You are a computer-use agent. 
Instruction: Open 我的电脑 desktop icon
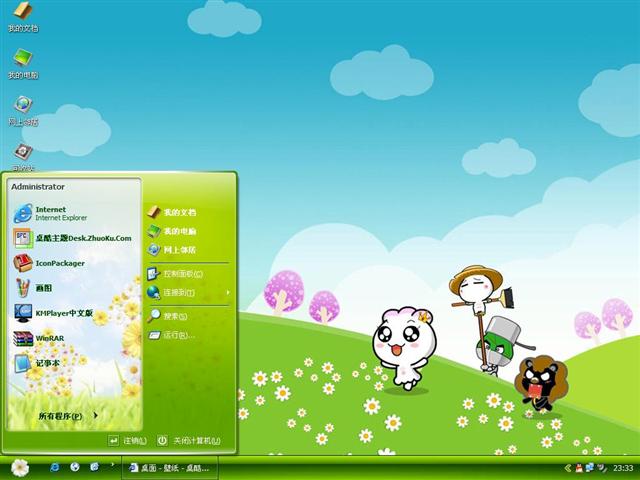click(23, 64)
